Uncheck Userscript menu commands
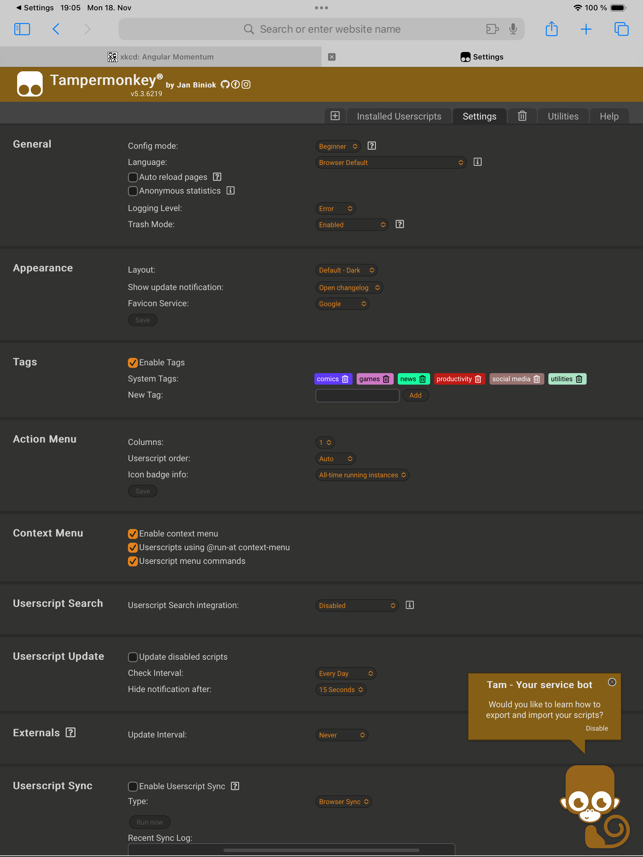643x857 pixels. click(x=132, y=561)
